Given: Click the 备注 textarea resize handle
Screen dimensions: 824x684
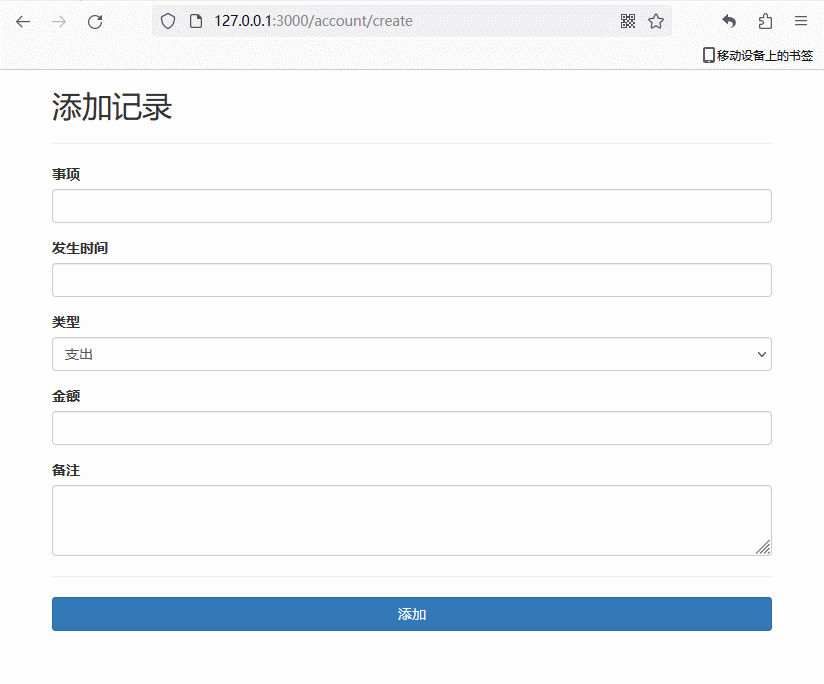Looking at the screenshot, I should click(x=764, y=547).
